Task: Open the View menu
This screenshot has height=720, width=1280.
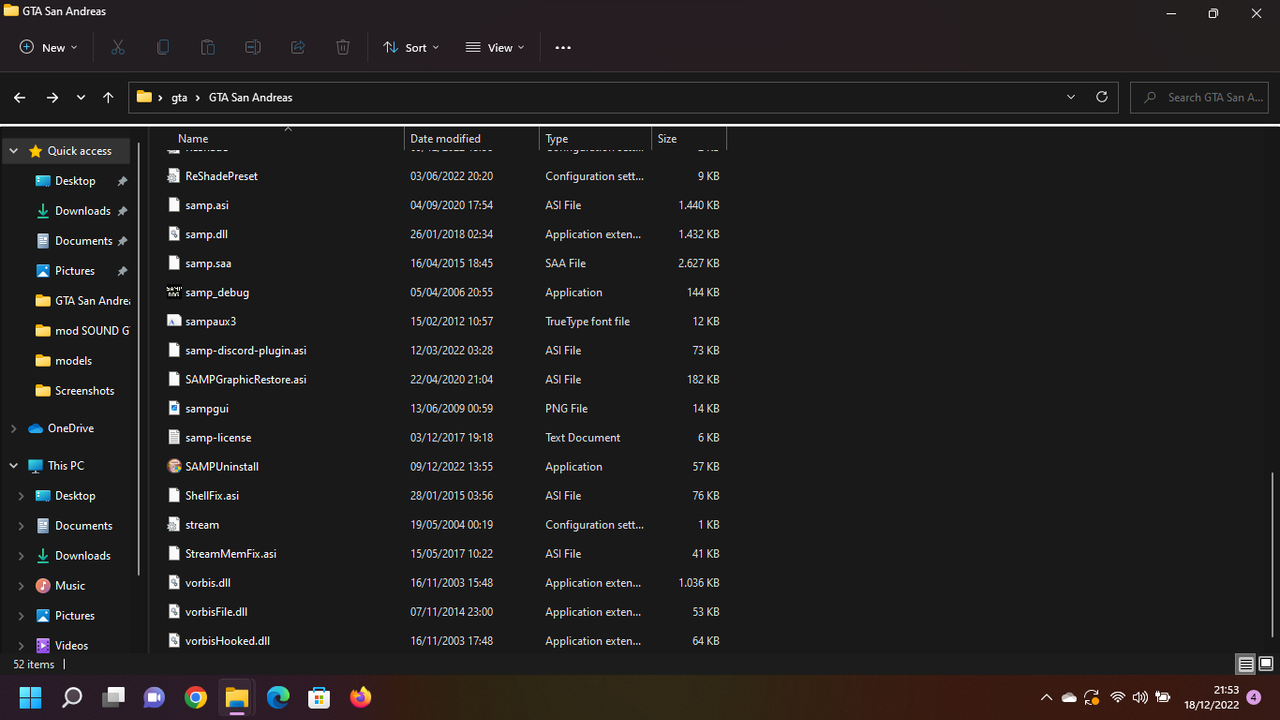Action: pos(495,47)
